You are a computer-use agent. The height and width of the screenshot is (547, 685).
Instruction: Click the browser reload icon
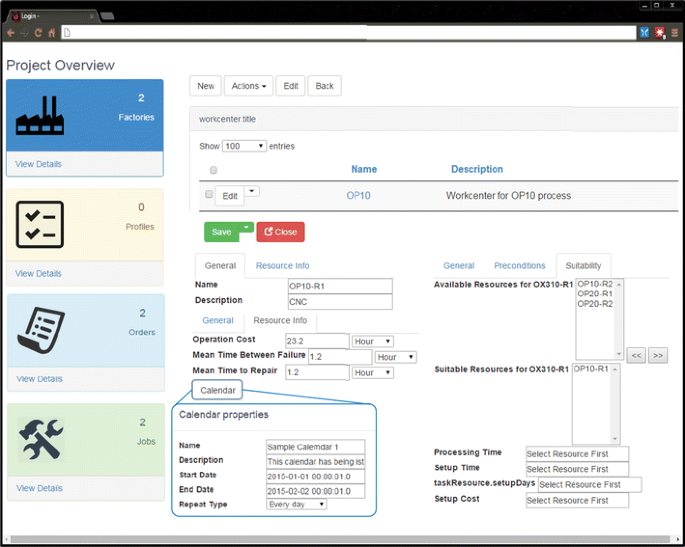tap(39, 32)
